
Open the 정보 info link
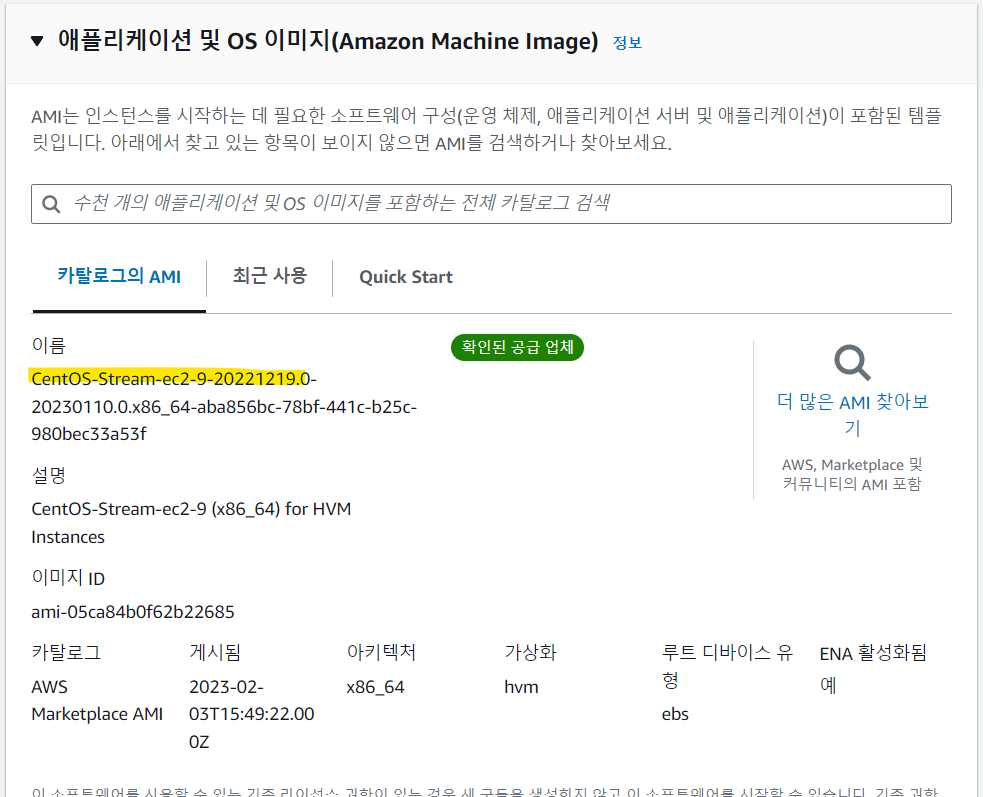tap(627, 43)
